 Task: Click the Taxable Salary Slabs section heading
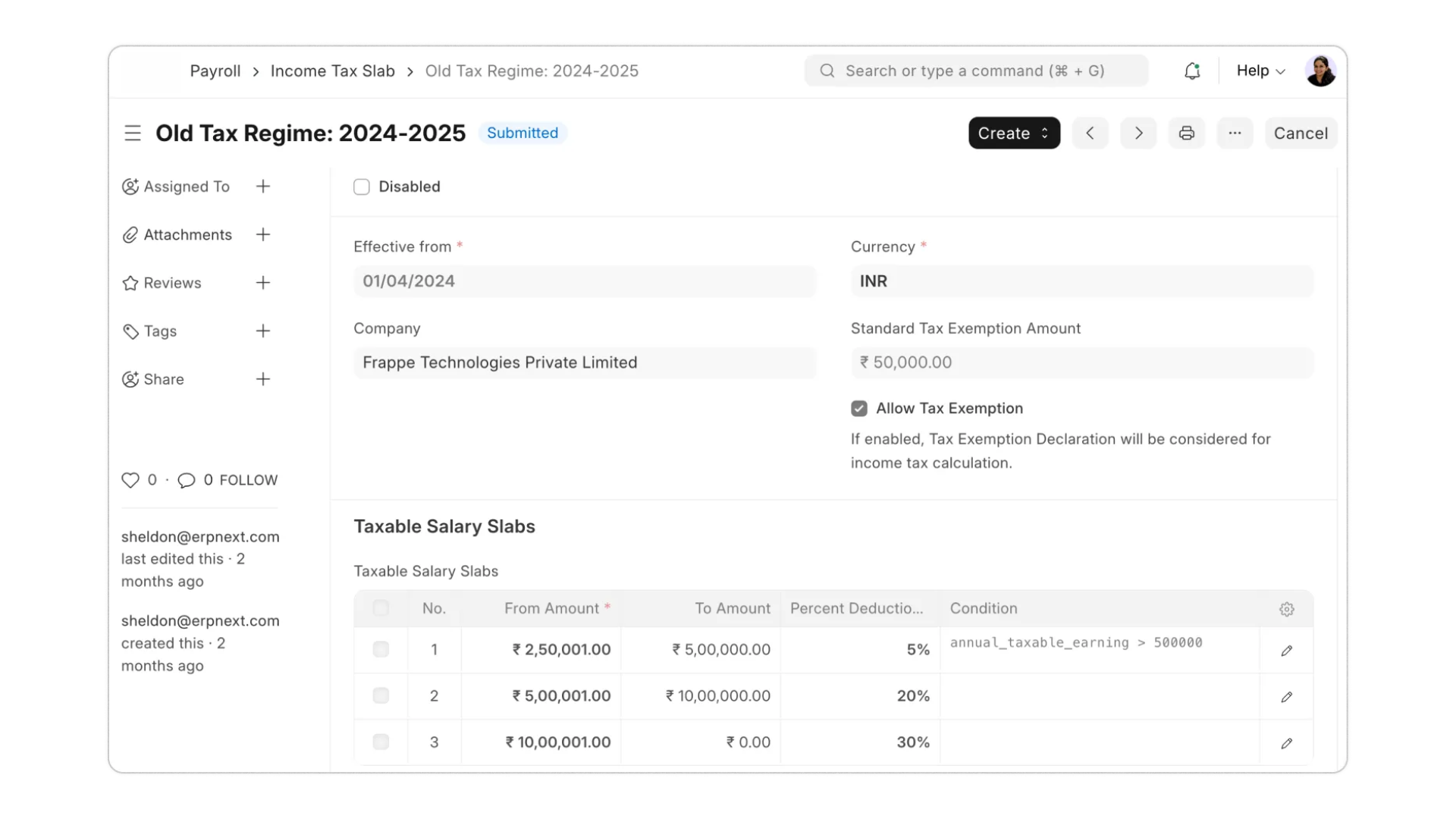(444, 526)
